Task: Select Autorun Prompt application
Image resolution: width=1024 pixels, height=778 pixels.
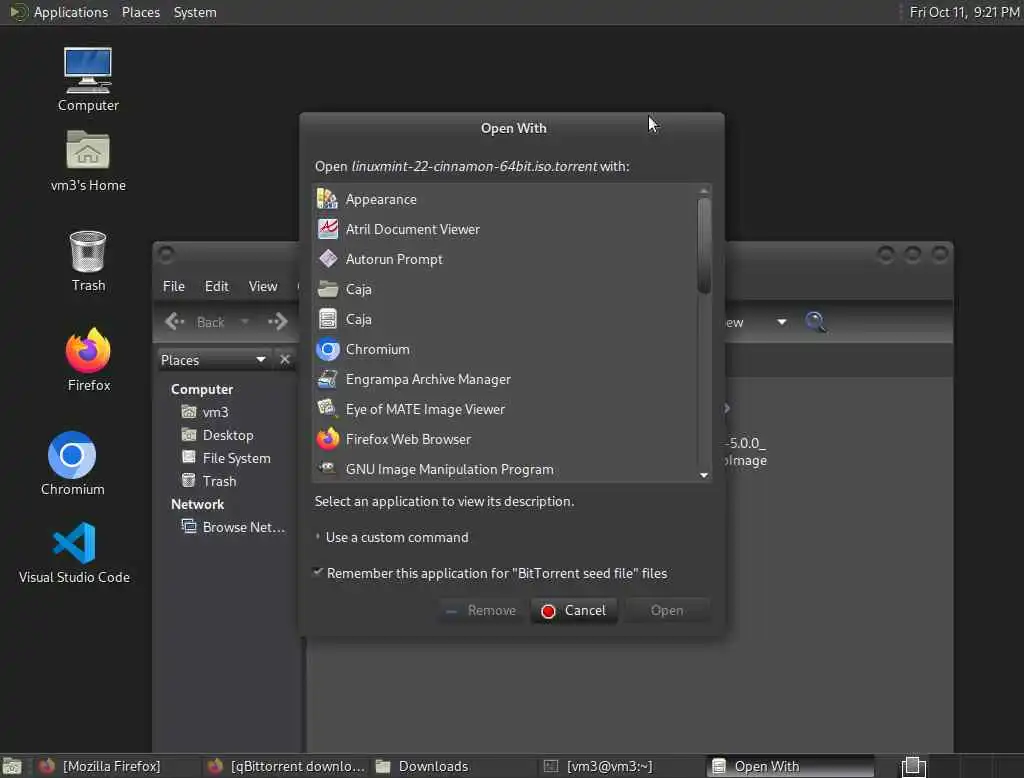Action: pyautogui.click(x=505, y=259)
